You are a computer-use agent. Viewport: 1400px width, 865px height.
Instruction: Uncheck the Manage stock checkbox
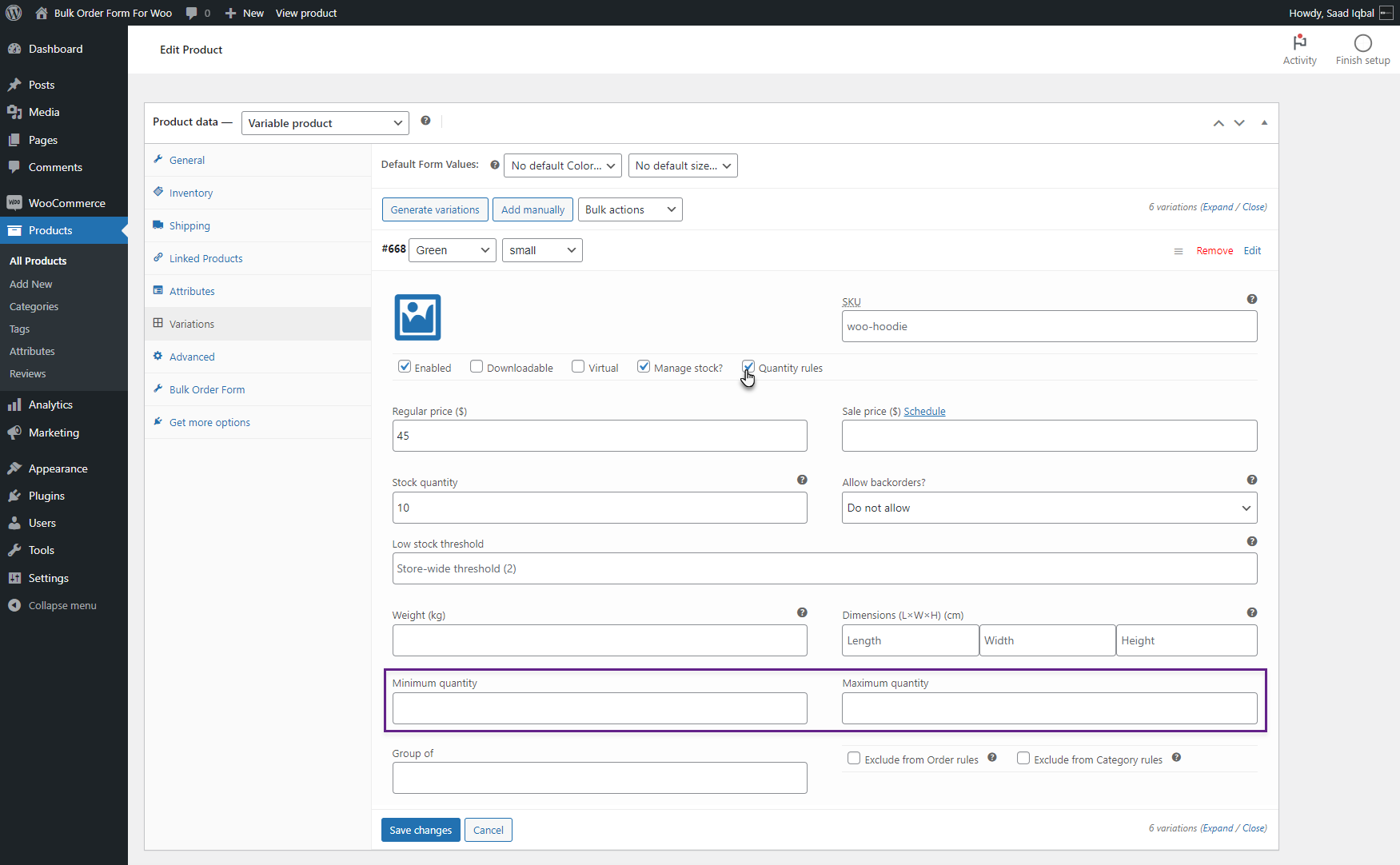tap(644, 367)
